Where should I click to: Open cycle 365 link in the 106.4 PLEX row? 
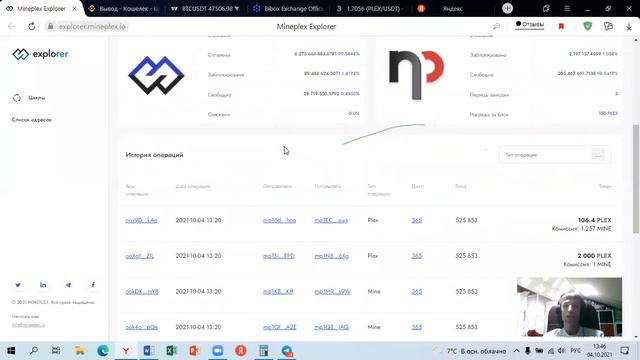pyautogui.click(x=417, y=220)
